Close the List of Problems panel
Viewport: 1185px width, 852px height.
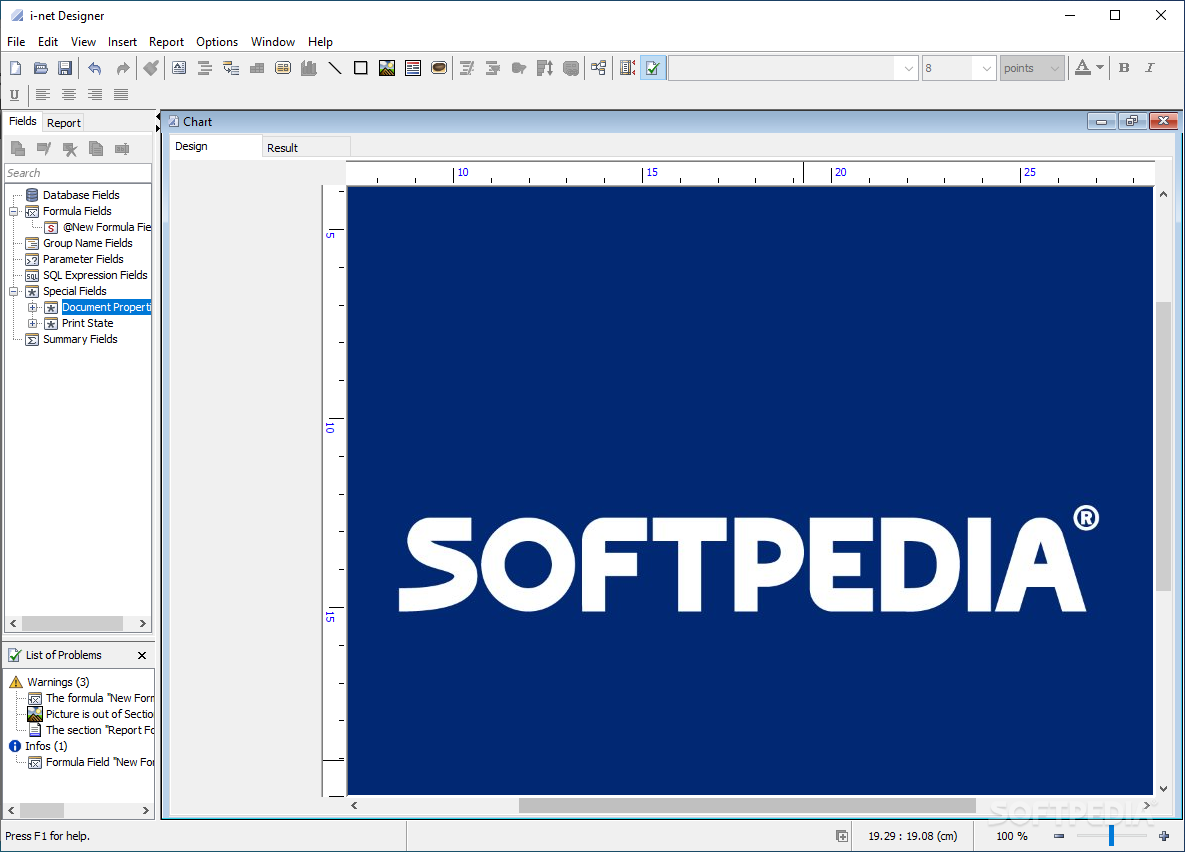(x=142, y=655)
